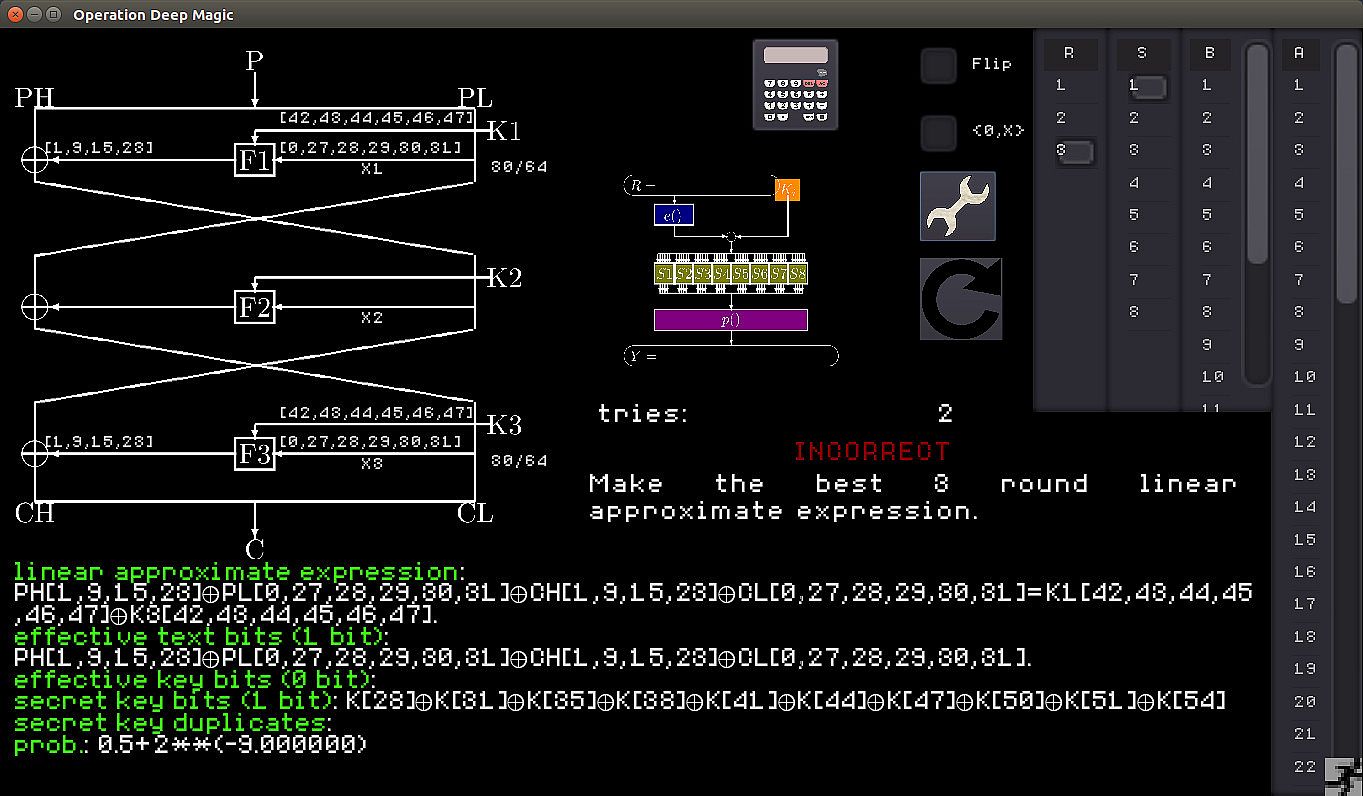The height and width of the screenshot is (796, 1363).
Task: Select 5 in the S column
Action: tap(1134, 215)
